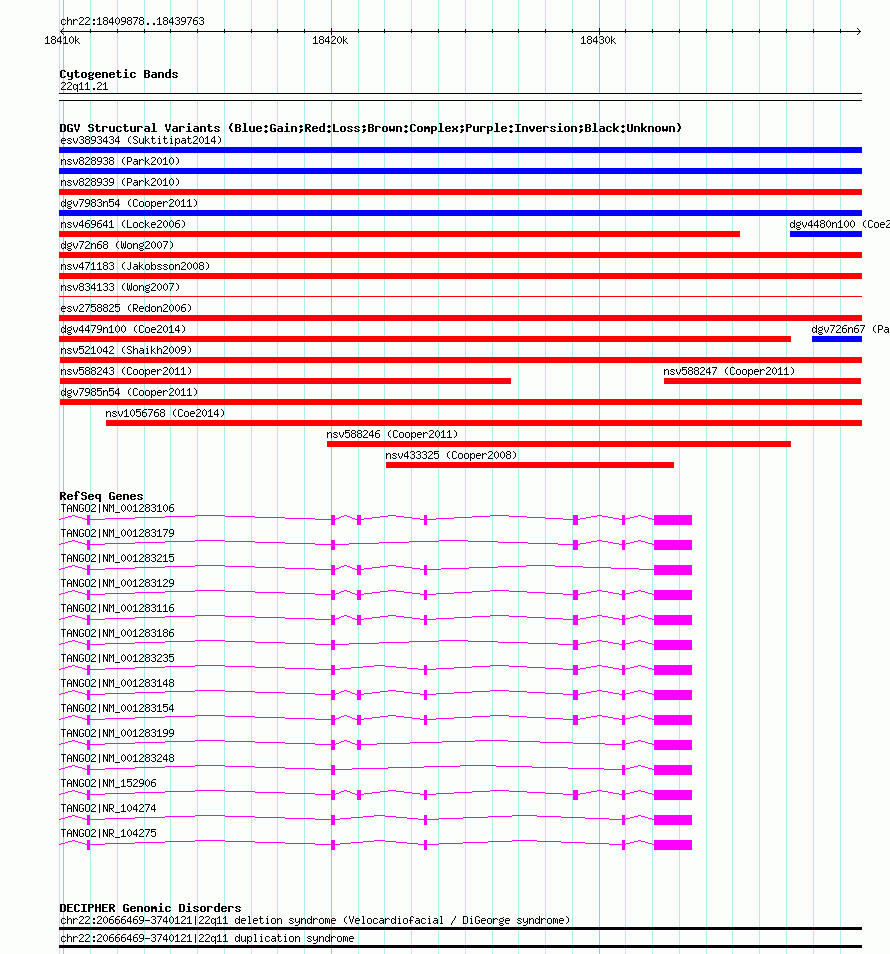Click TANGO2|NM_001283154 label
Image resolution: width=890 pixels, height=954 pixels.
tap(117, 708)
